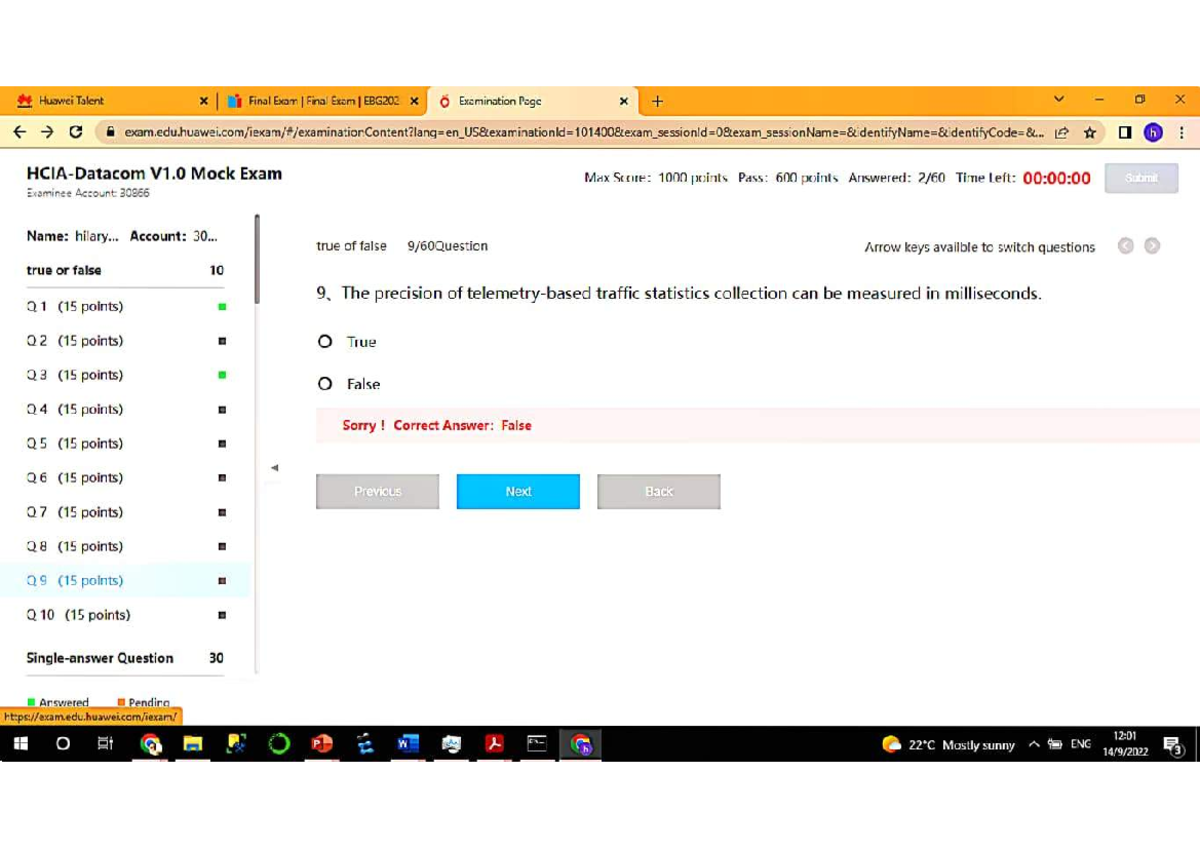Viewport: 1200px width, 848px height.
Task: Open Adobe Acrobat from the taskbar
Action: click(x=494, y=744)
